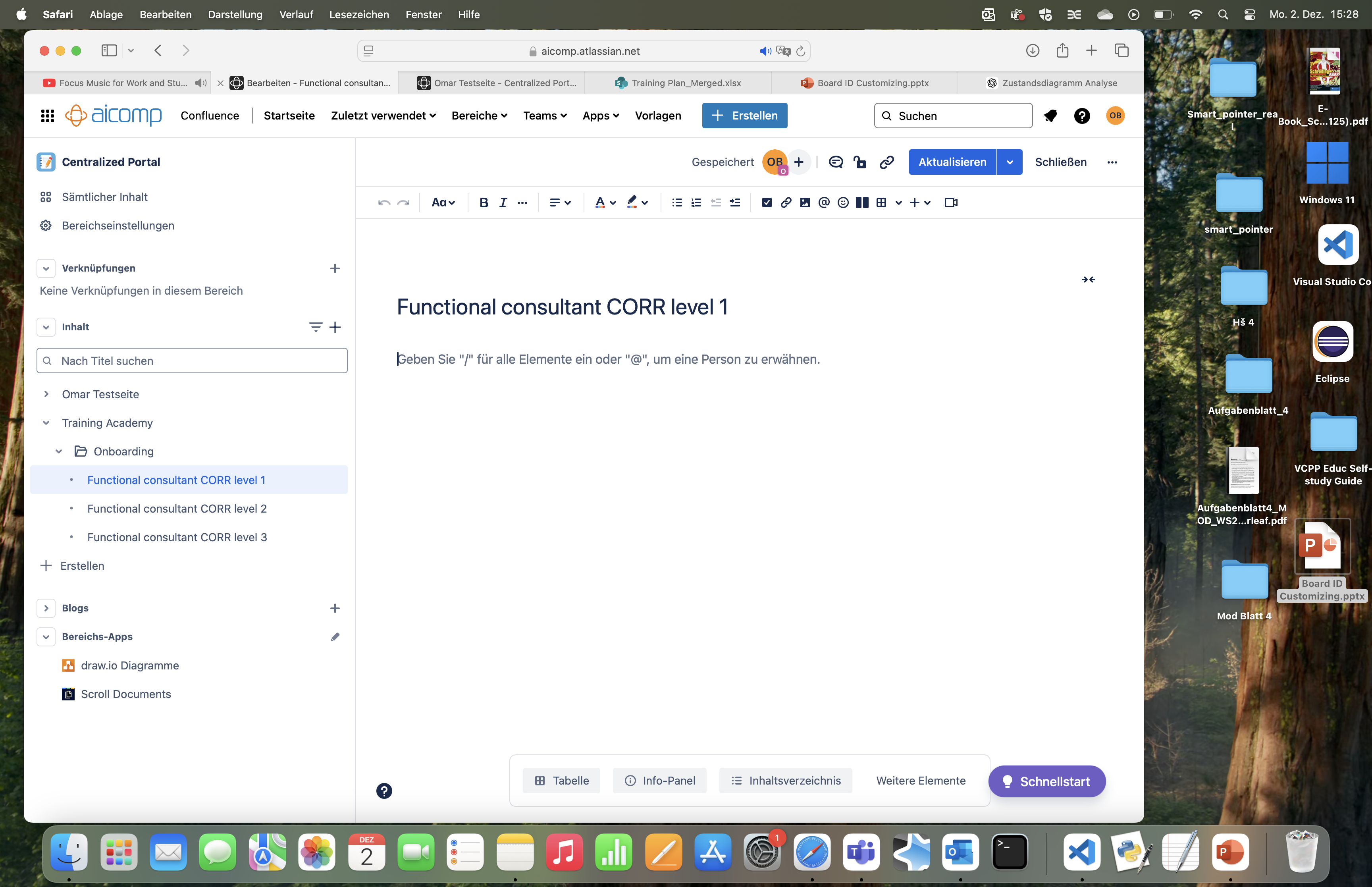Viewport: 1372px width, 887px height.
Task: Open the Zuletzt verwendet menu
Action: 383,116
